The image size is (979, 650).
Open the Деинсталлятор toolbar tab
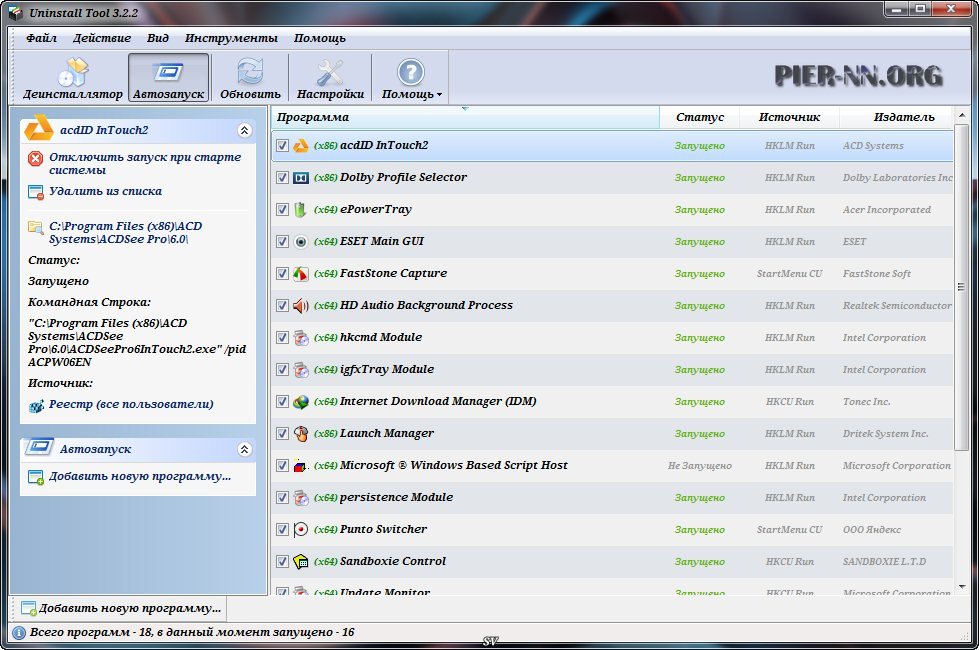(73, 78)
